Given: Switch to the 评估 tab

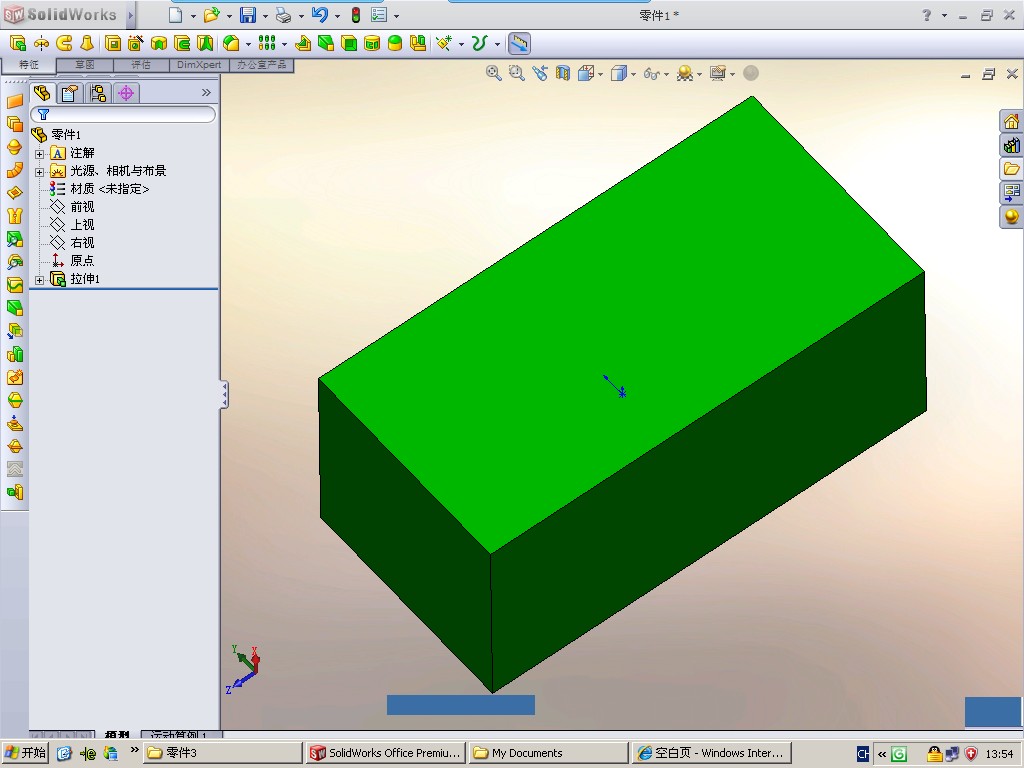Looking at the screenshot, I should coord(141,65).
